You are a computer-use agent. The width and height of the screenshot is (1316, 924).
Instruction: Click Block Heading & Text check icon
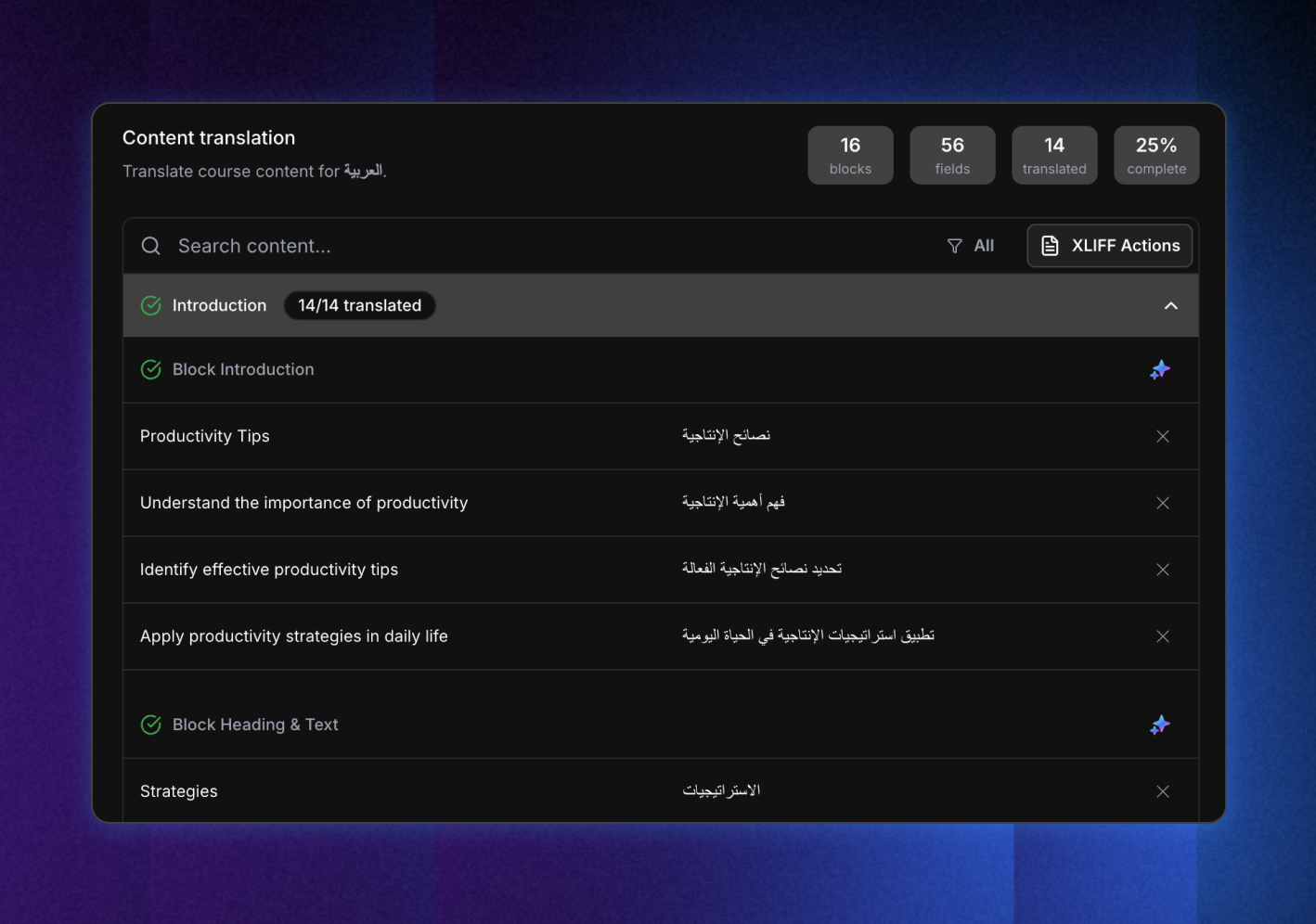point(150,725)
